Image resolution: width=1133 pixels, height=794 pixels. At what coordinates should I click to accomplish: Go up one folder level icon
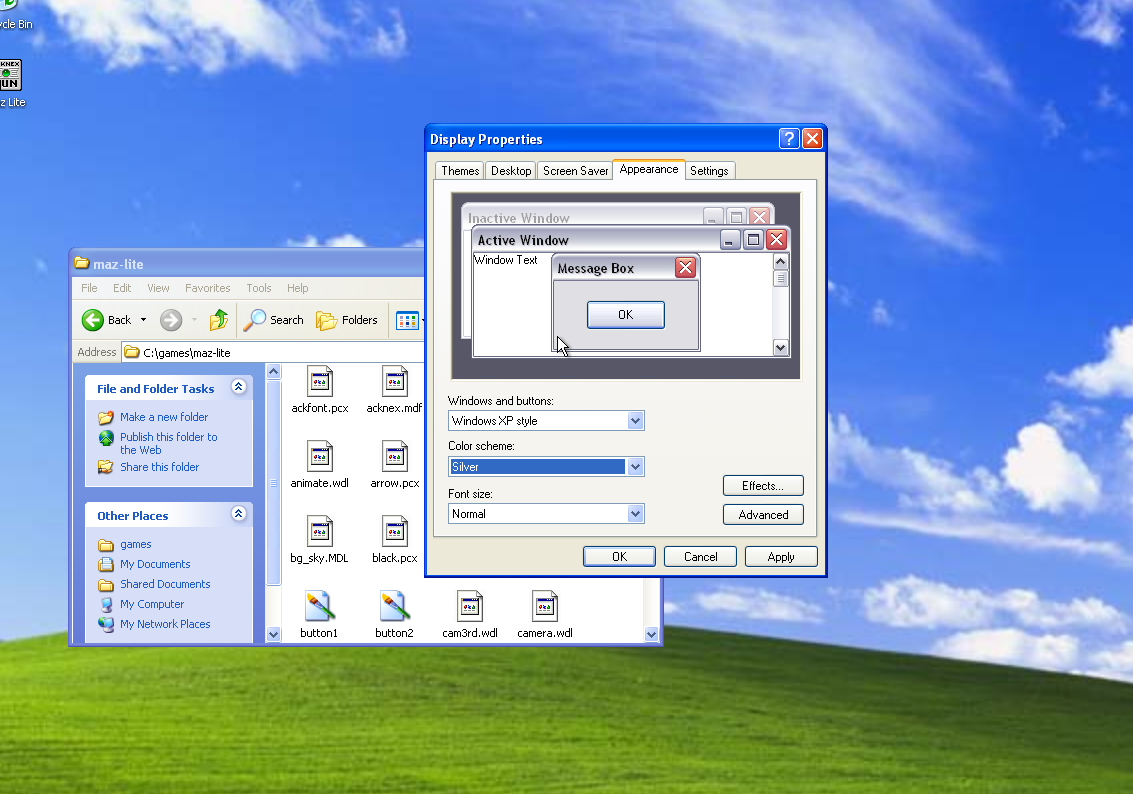tap(219, 319)
